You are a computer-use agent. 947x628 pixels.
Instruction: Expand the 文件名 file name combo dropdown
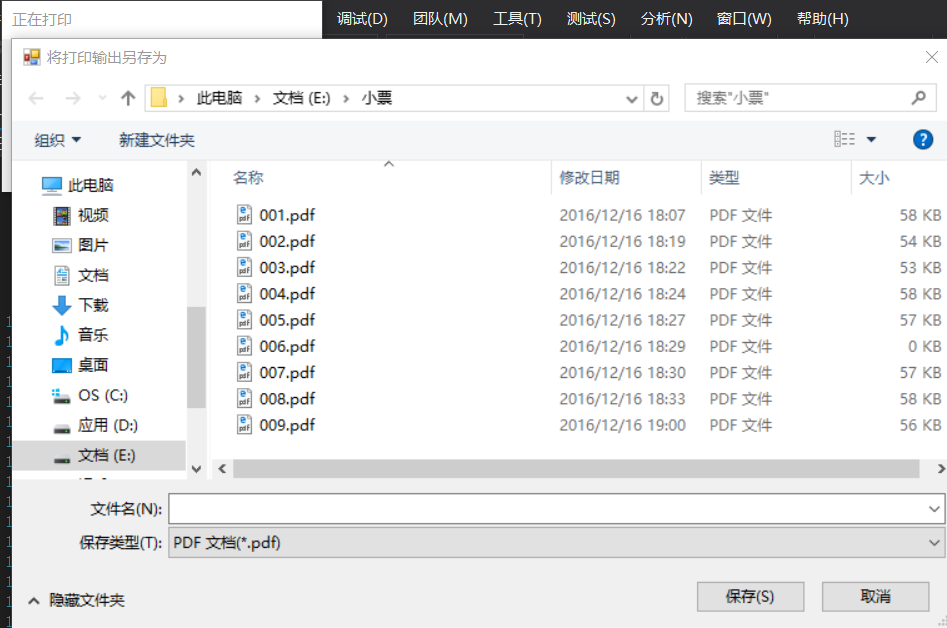934,509
